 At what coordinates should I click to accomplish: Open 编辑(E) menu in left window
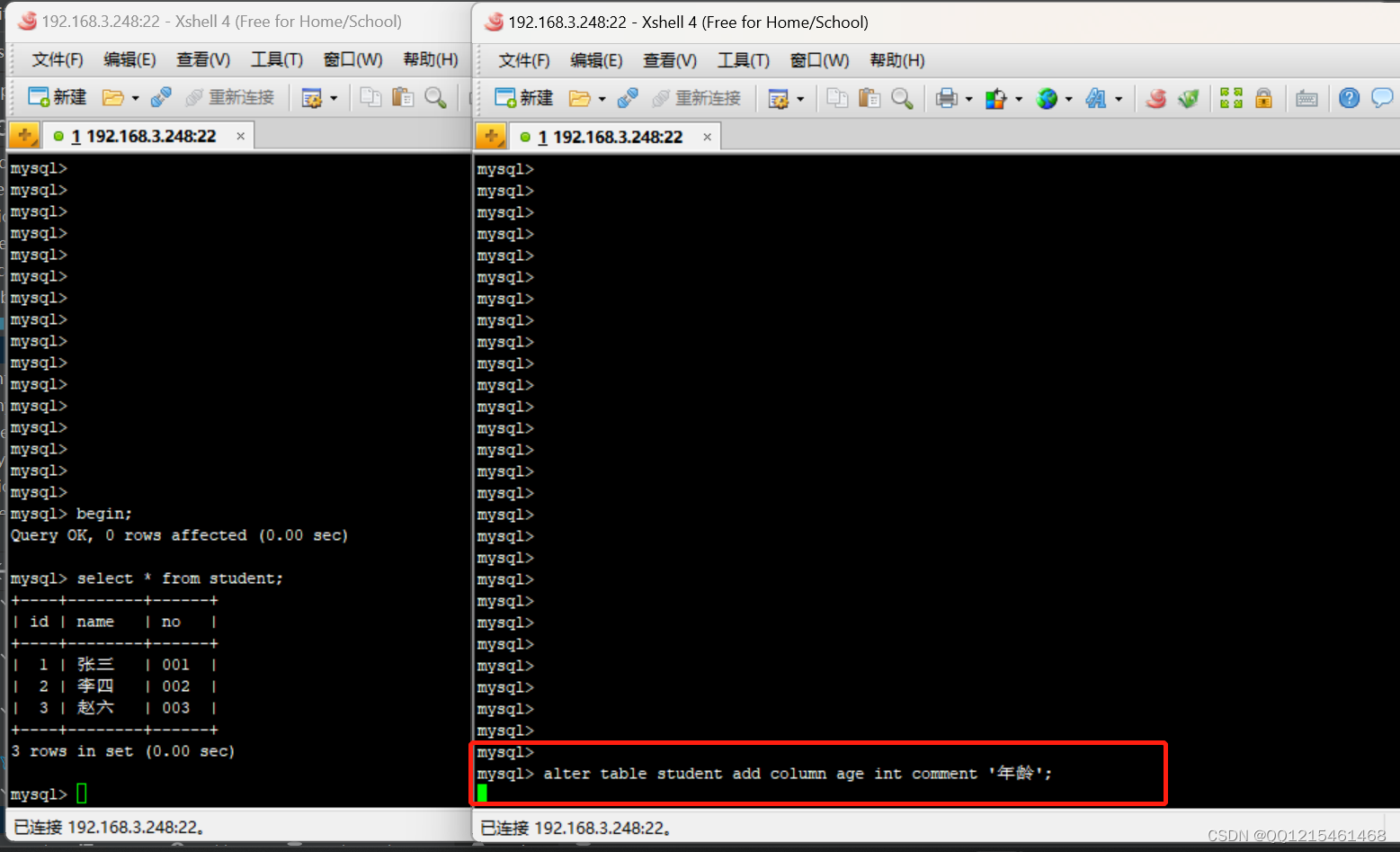(x=129, y=59)
